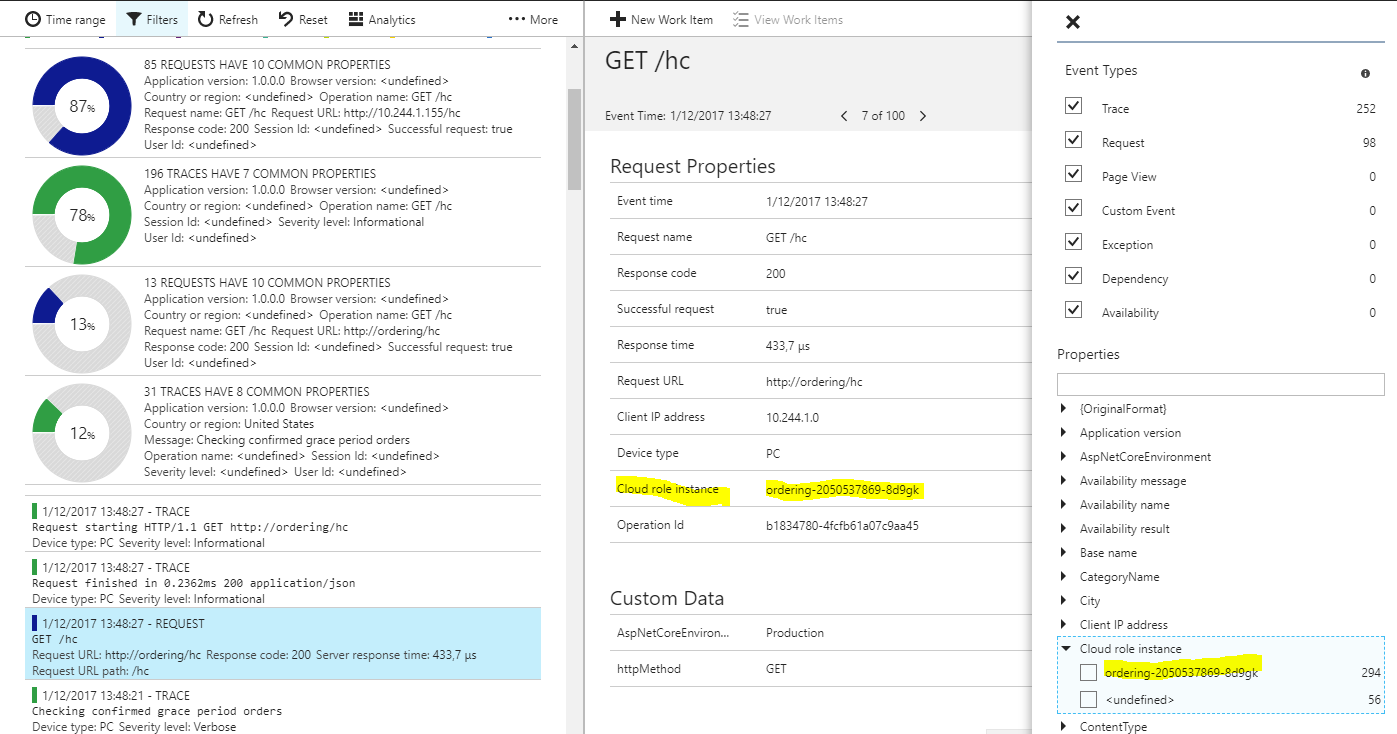Check the ordering-2050537869-8d9gk instance checkbox

point(1088,673)
